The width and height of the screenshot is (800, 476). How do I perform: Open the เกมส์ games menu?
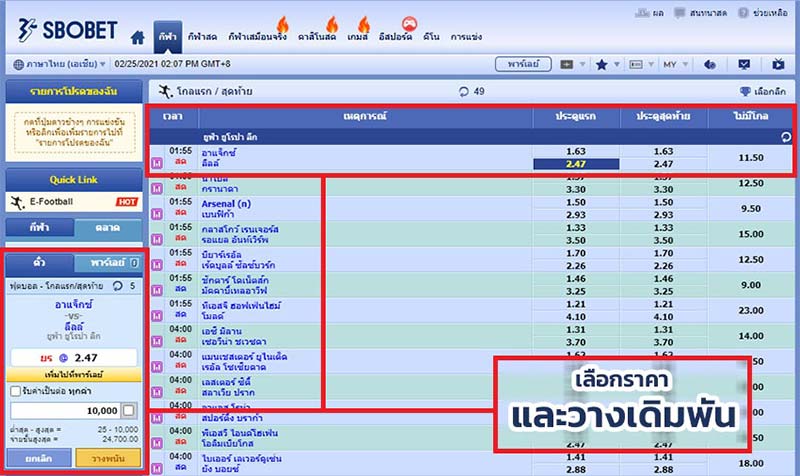pos(358,37)
